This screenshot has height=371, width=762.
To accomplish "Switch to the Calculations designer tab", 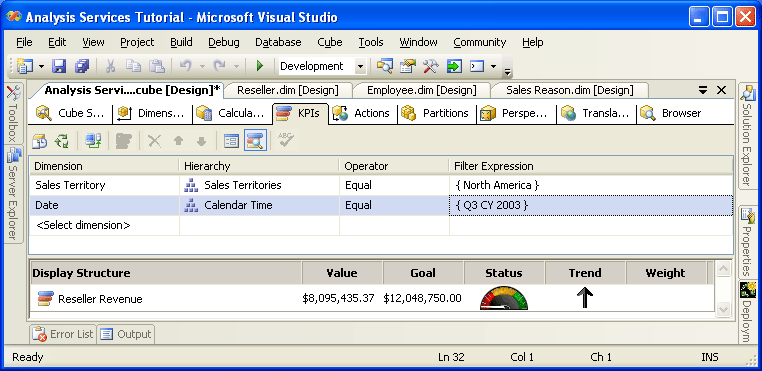I will click(233, 113).
